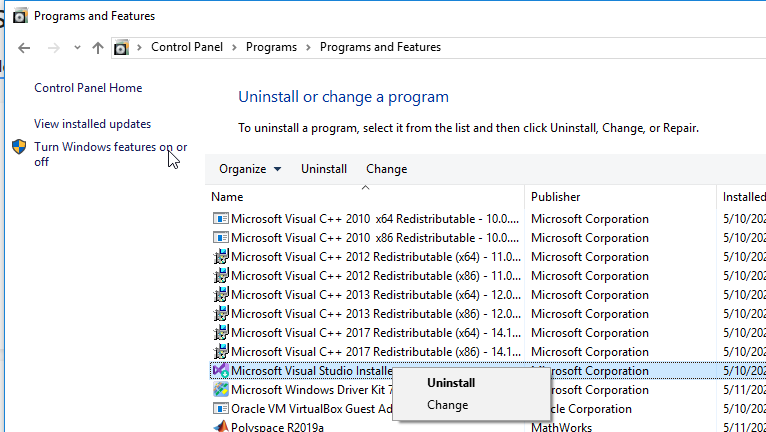Click the Visual Studio Installer icon

tap(221, 371)
